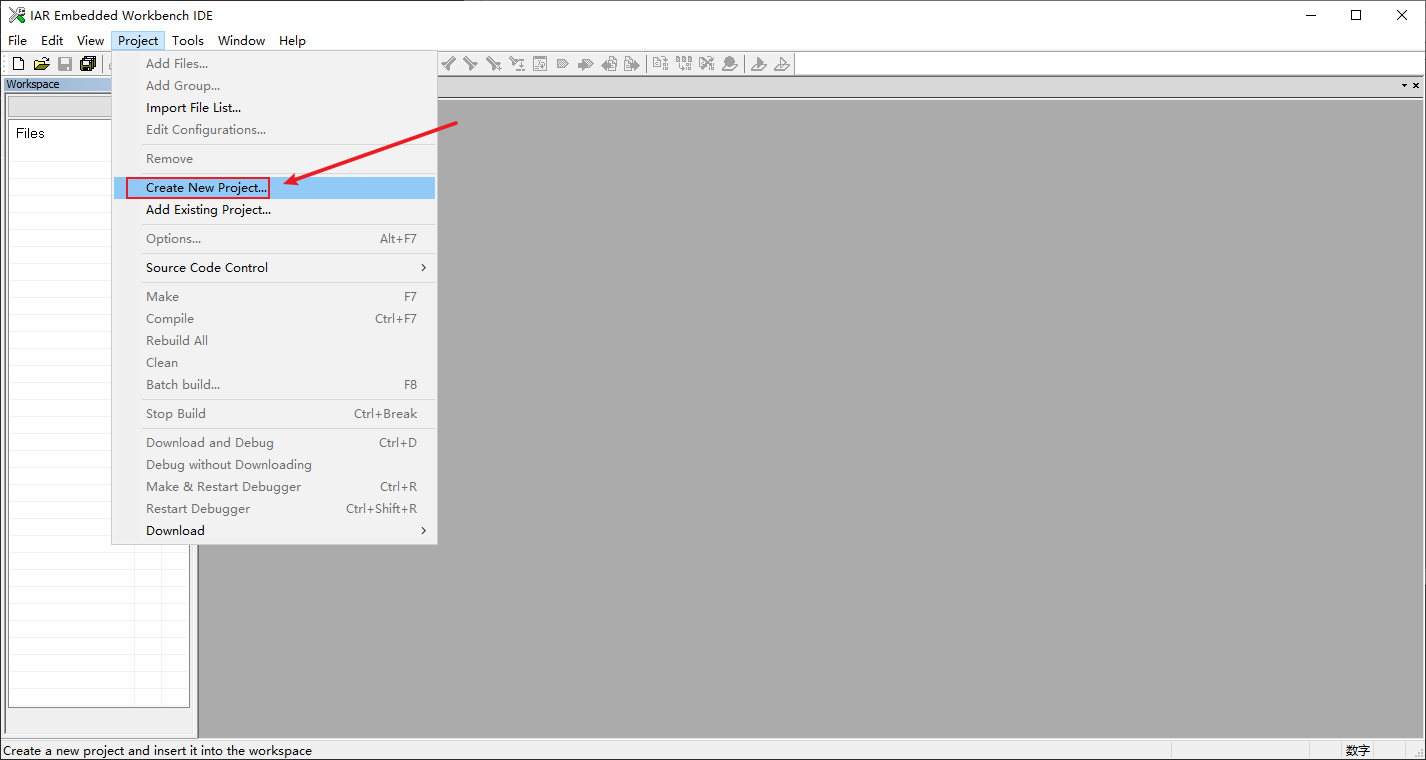Close the editor area with X

click(x=1416, y=86)
